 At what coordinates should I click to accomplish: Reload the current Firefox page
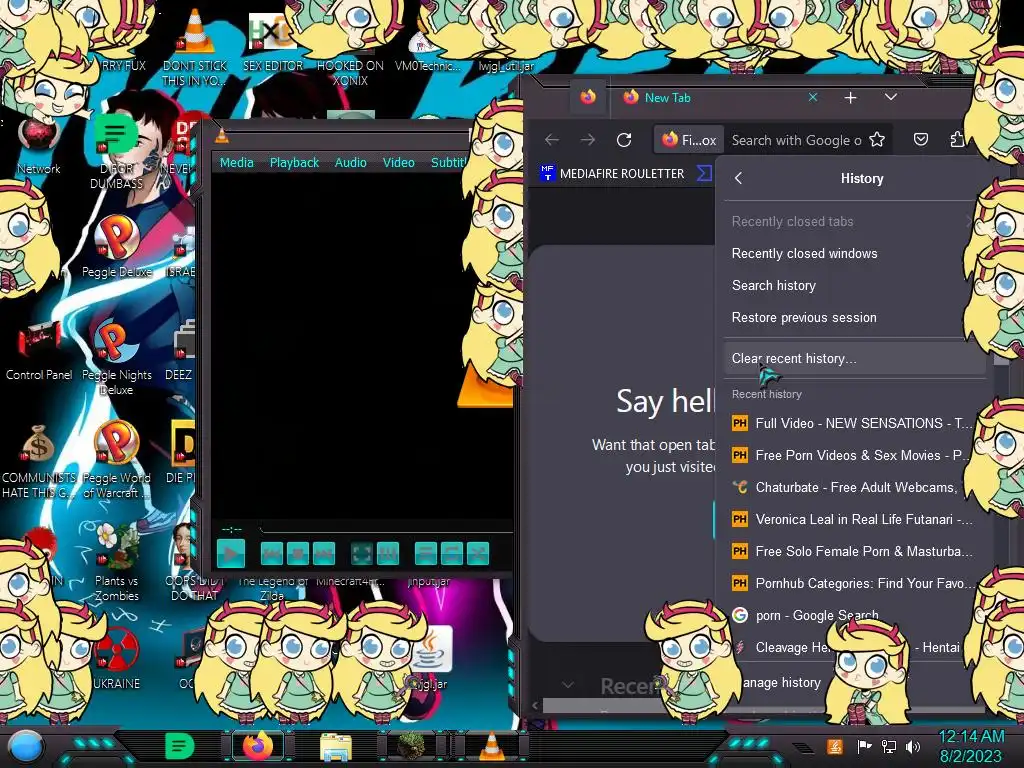click(x=624, y=140)
